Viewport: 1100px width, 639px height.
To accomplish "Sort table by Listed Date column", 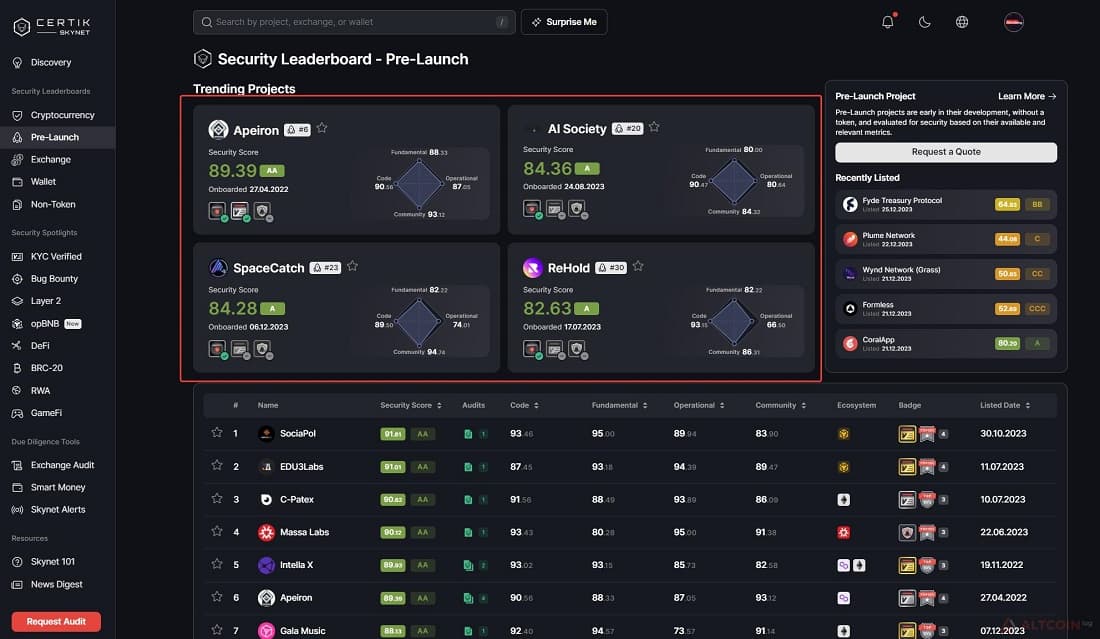I will tap(1005, 405).
